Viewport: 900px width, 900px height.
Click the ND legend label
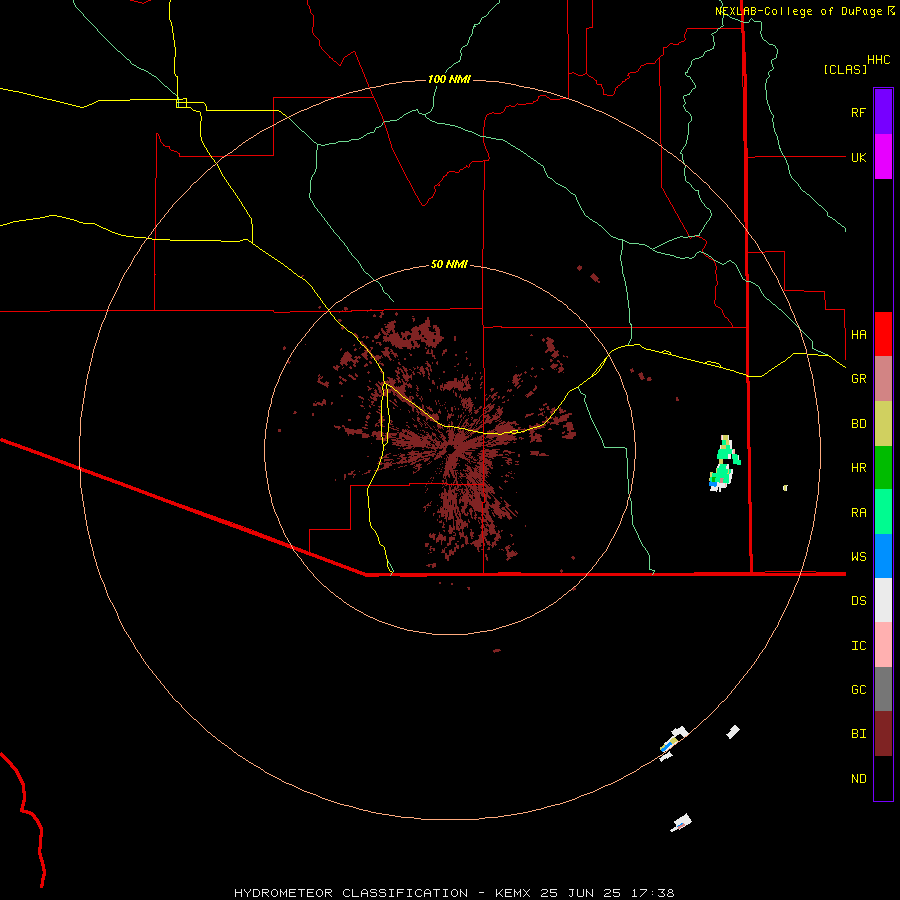(x=858, y=779)
